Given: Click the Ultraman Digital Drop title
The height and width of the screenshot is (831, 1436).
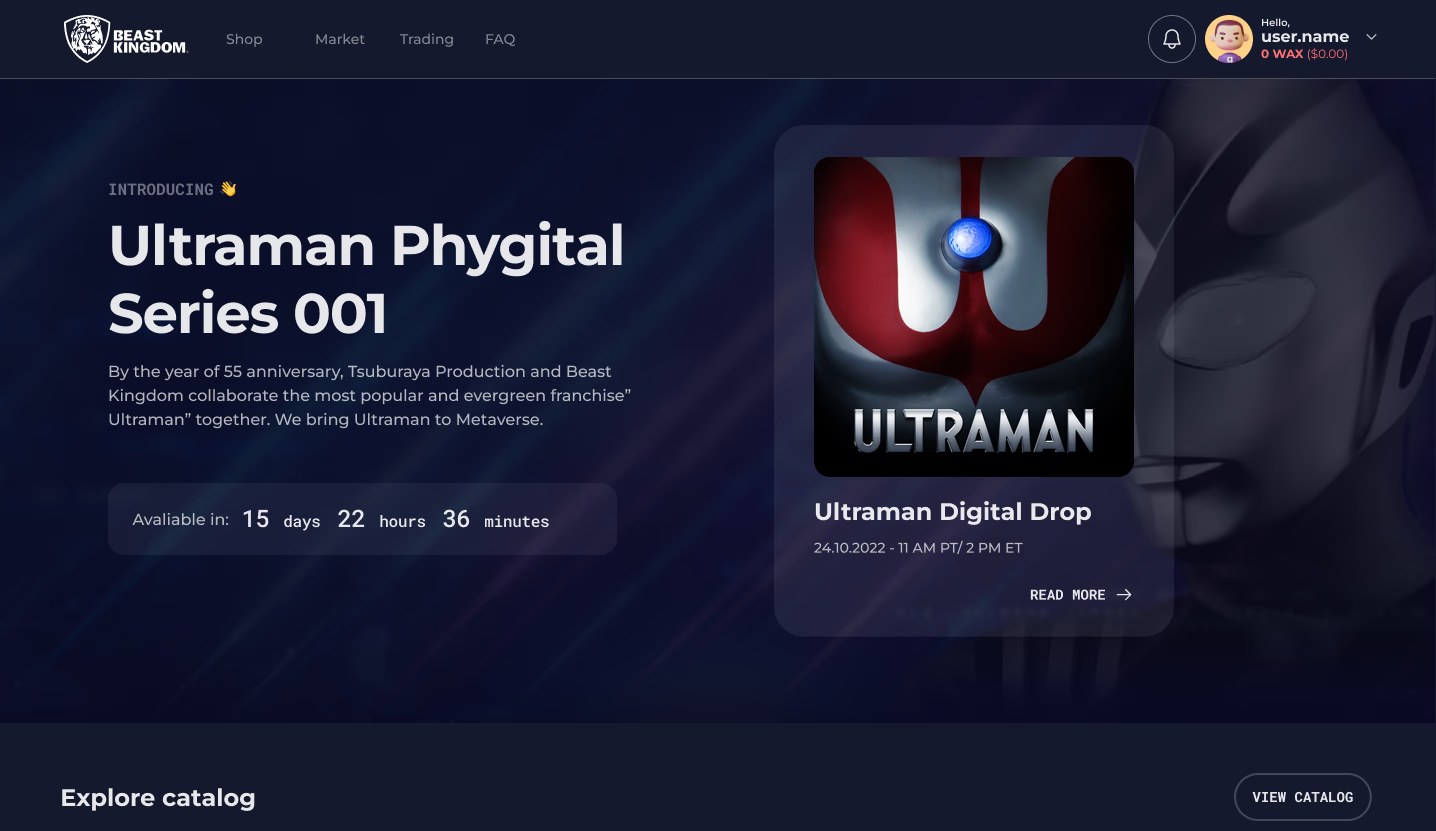Looking at the screenshot, I should pos(953,511).
